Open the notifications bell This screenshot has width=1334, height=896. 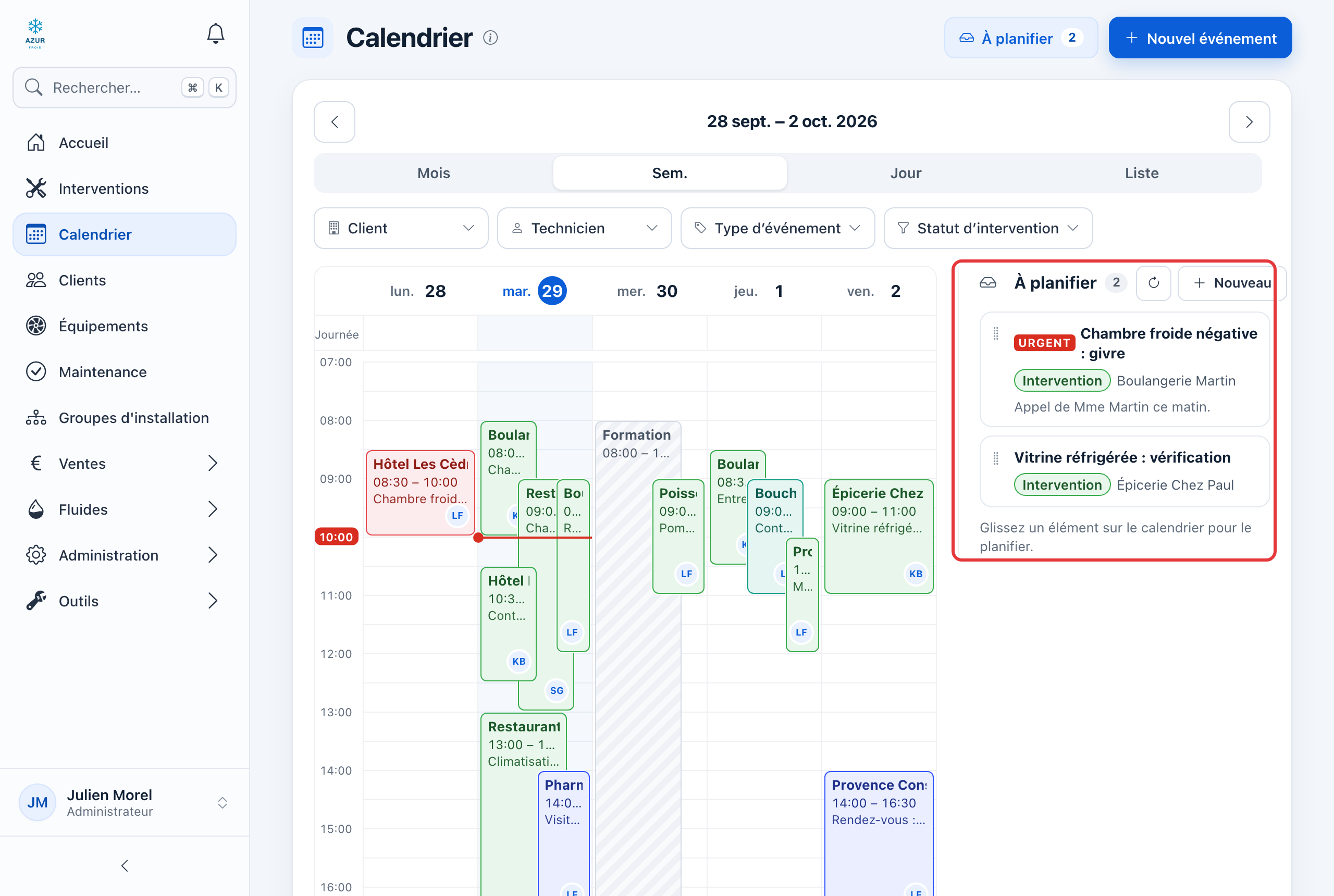pos(216,34)
